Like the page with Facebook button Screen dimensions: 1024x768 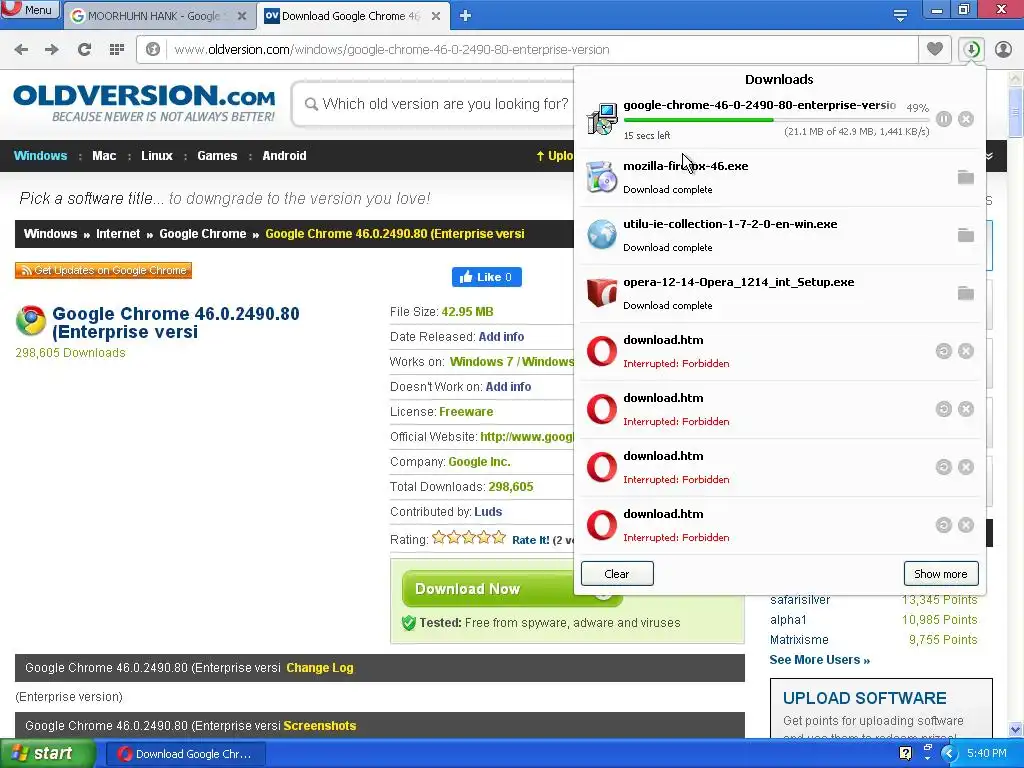[487, 277]
